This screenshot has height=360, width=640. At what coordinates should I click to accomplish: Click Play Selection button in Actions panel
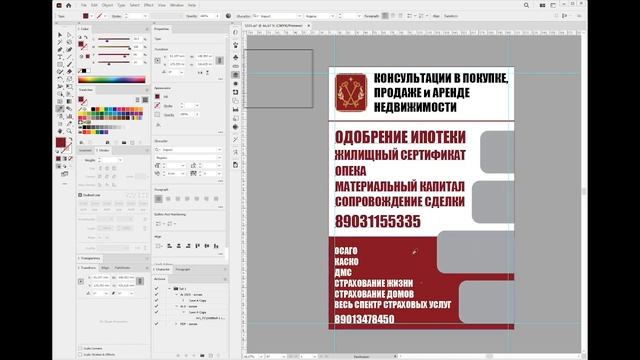194,356
